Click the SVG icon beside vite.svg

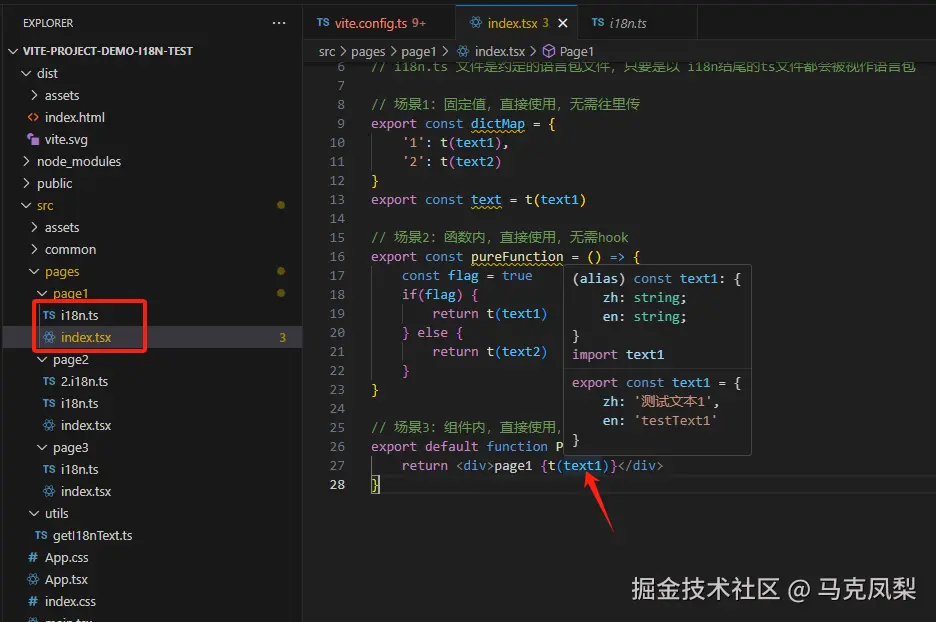33,140
